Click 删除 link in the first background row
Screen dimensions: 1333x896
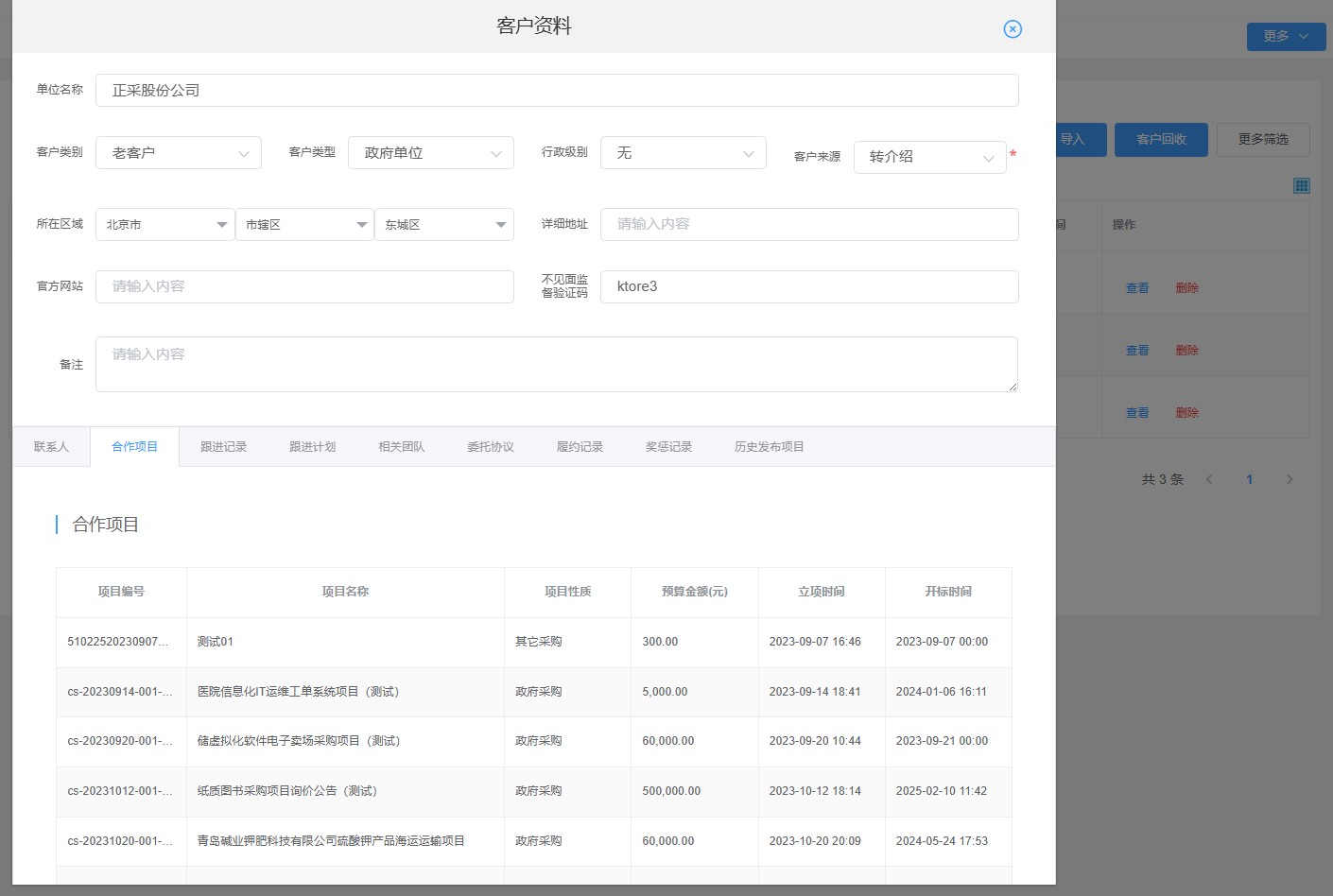[1186, 288]
